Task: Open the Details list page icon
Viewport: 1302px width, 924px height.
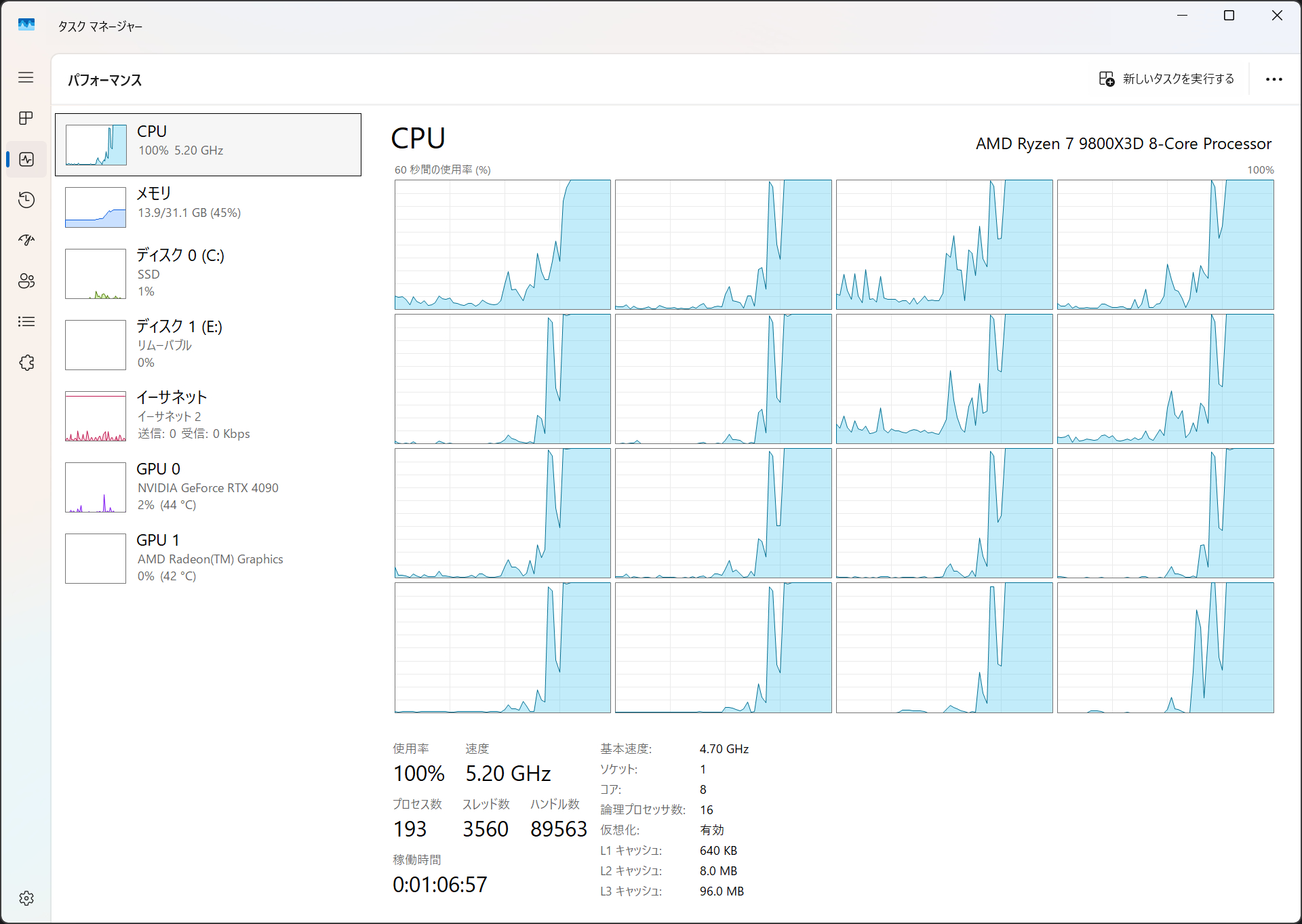Action: click(26, 321)
